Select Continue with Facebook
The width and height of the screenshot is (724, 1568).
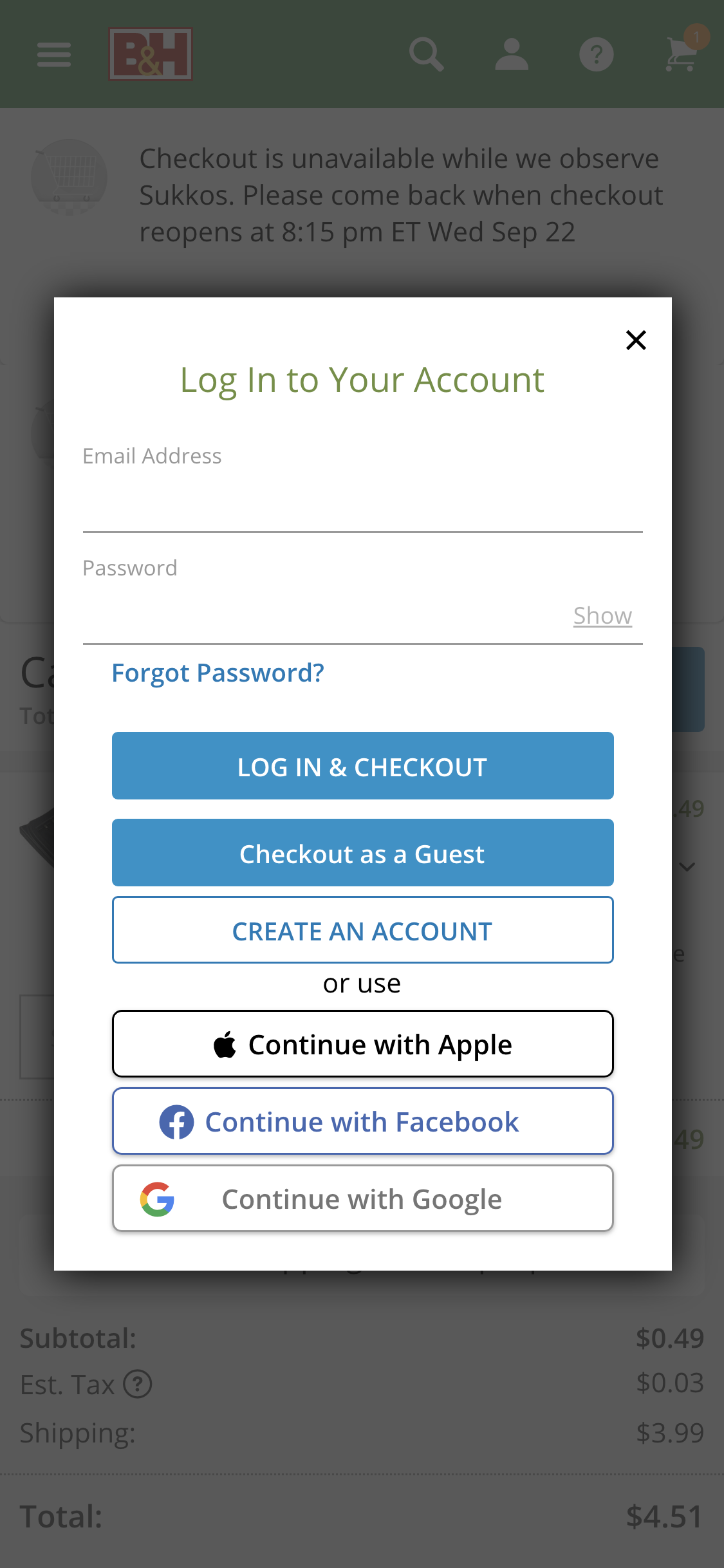click(362, 1121)
